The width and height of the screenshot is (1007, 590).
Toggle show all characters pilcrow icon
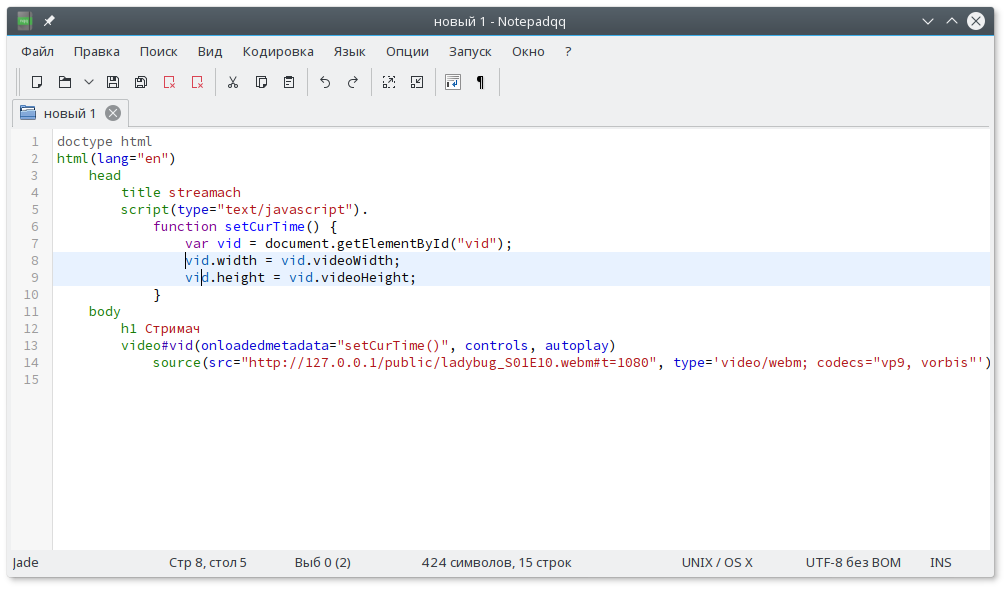[480, 82]
